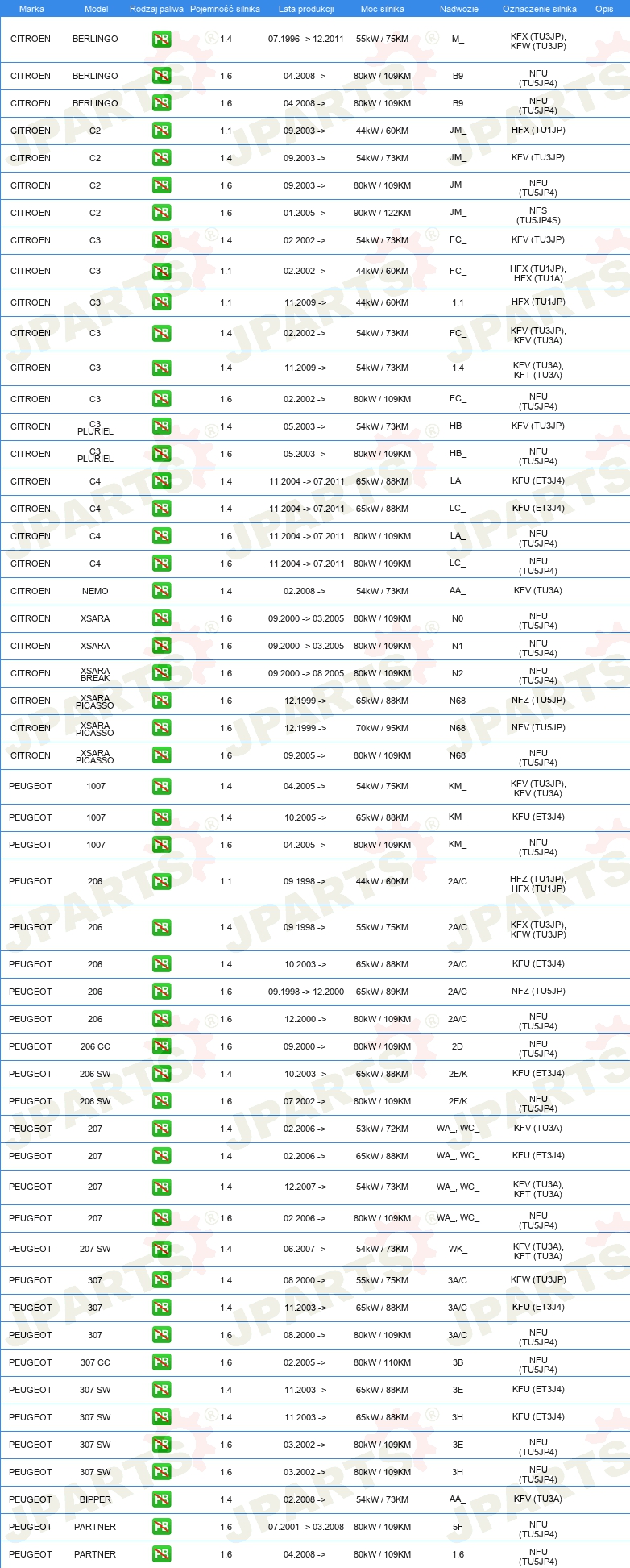Click fuel icon in Xsara N1 body row
This screenshot has height=1568, width=630.
tap(161, 646)
